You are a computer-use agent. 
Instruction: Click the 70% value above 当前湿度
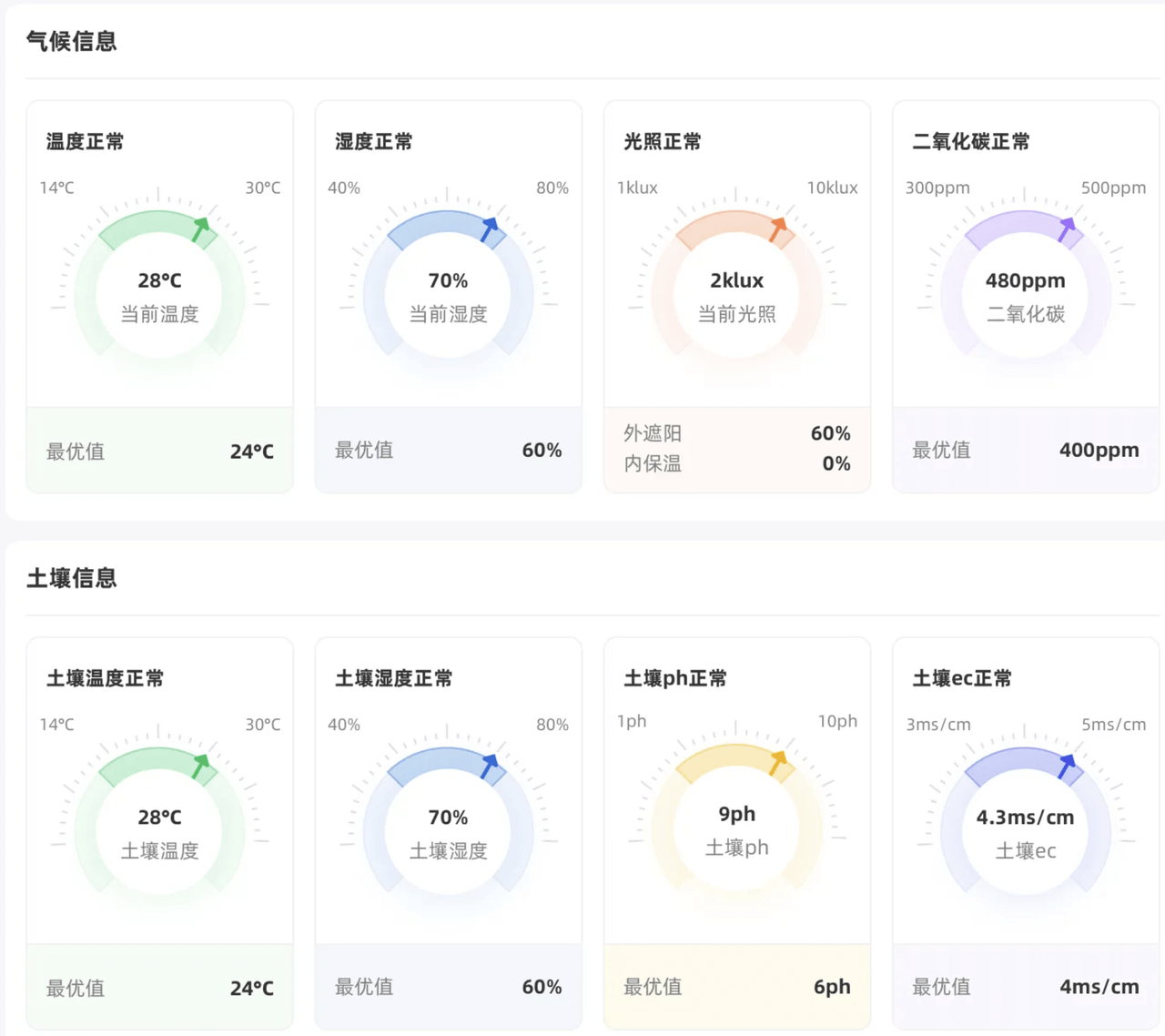[448, 280]
